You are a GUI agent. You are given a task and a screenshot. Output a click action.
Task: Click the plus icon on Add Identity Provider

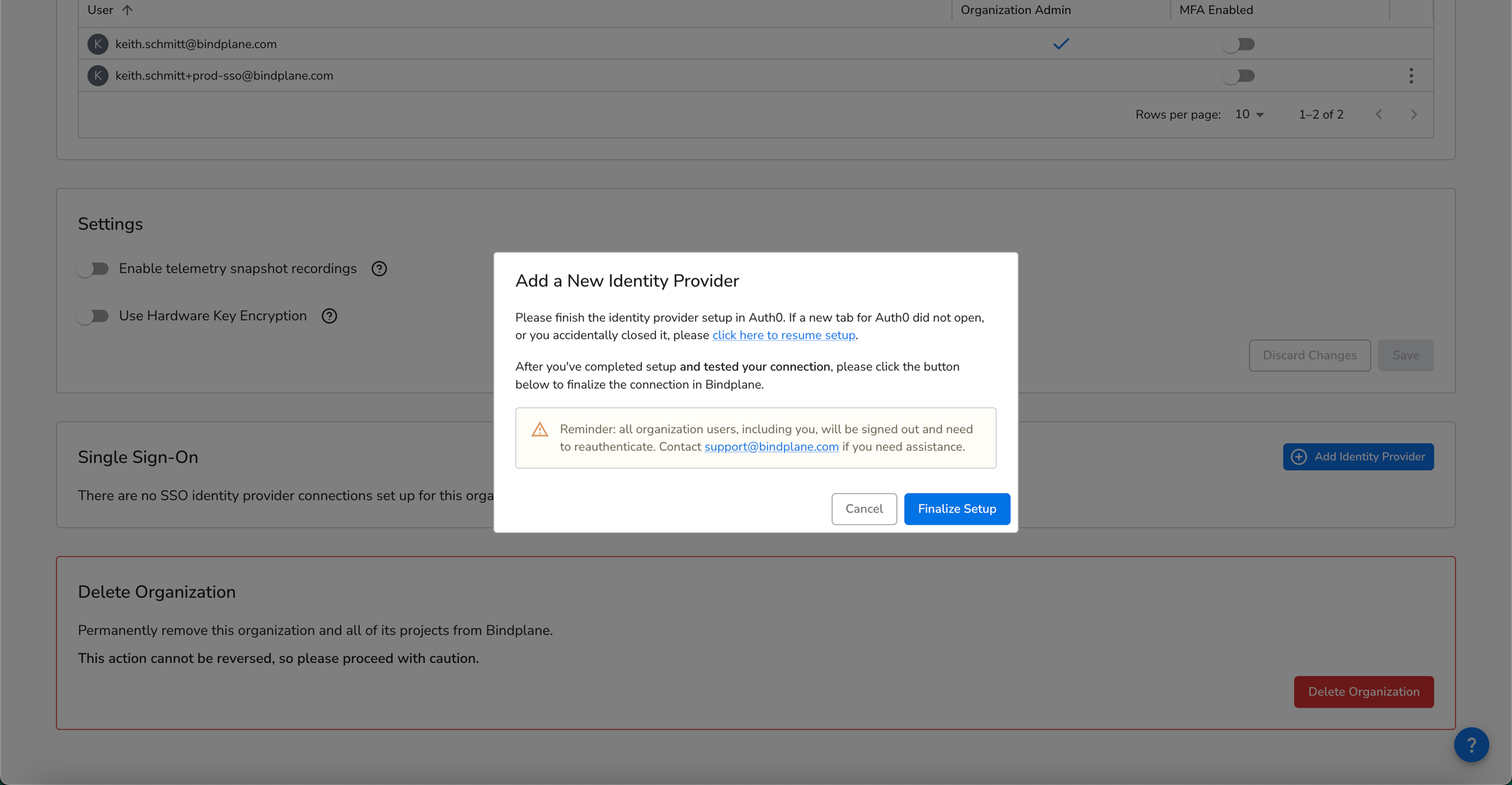[x=1299, y=456]
